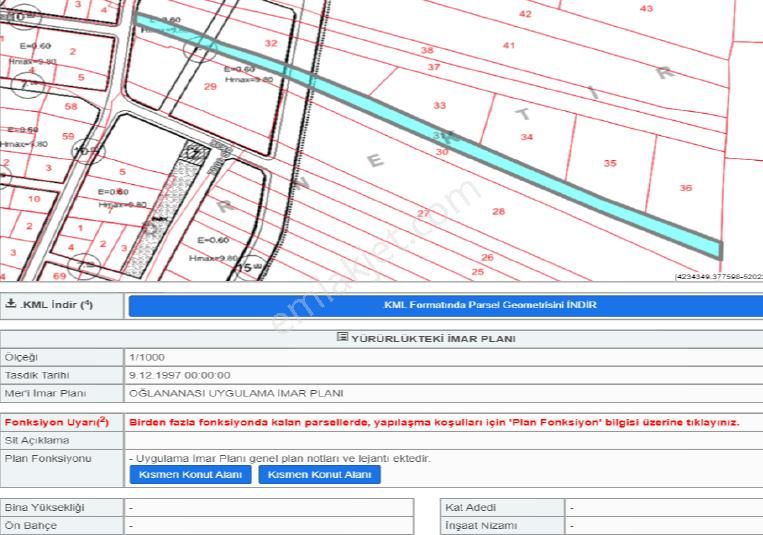Viewport: 763px width, 535px height.
Task: Click the plan notes attachment text
Action: click(x=280, y=459)
